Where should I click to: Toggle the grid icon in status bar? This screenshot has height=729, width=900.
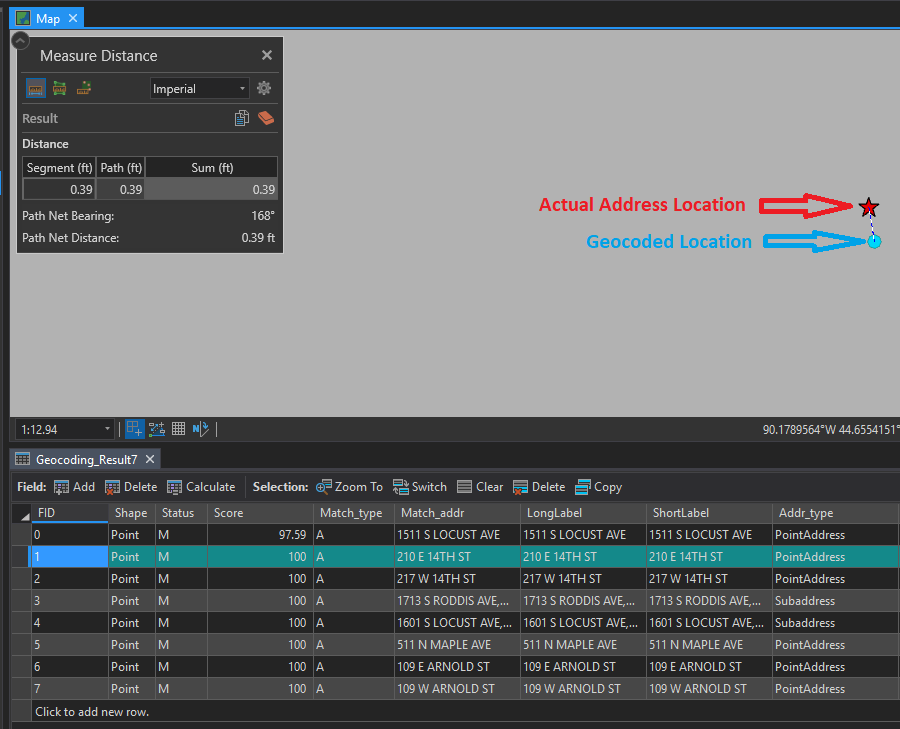tap(179, 429)
